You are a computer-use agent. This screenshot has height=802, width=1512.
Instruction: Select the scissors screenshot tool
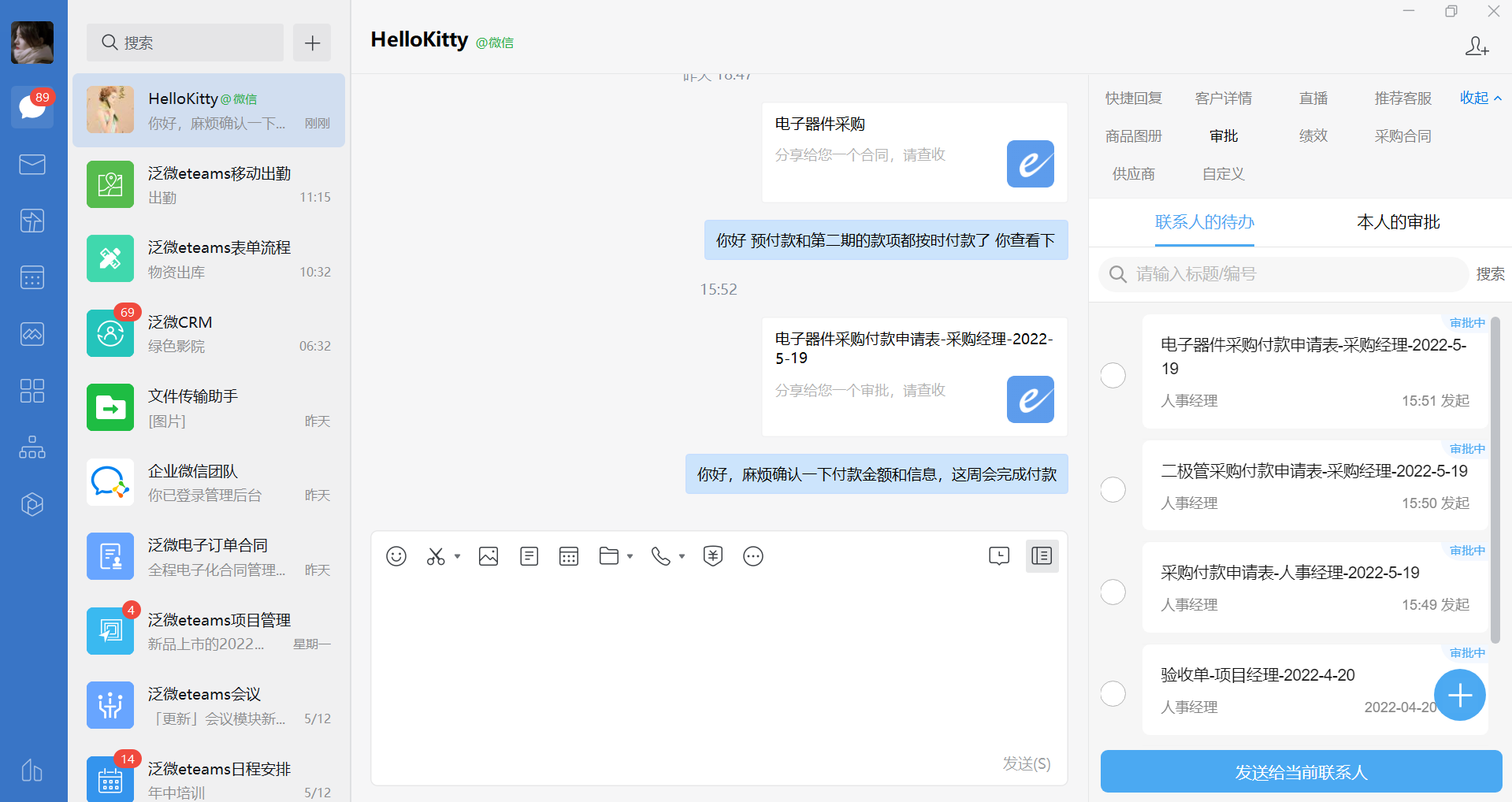click(436, 556)
